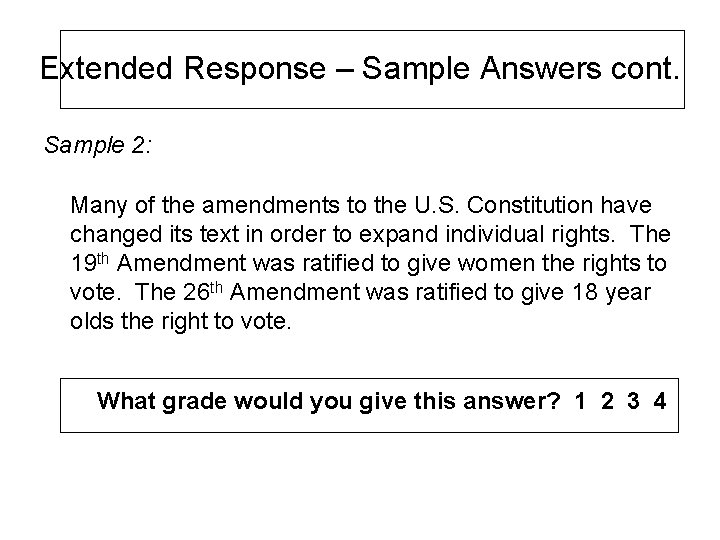Viewport: 720px width, 540px height.
Task: Select grade 3 for this answer
Action: [x=633, y=401]
